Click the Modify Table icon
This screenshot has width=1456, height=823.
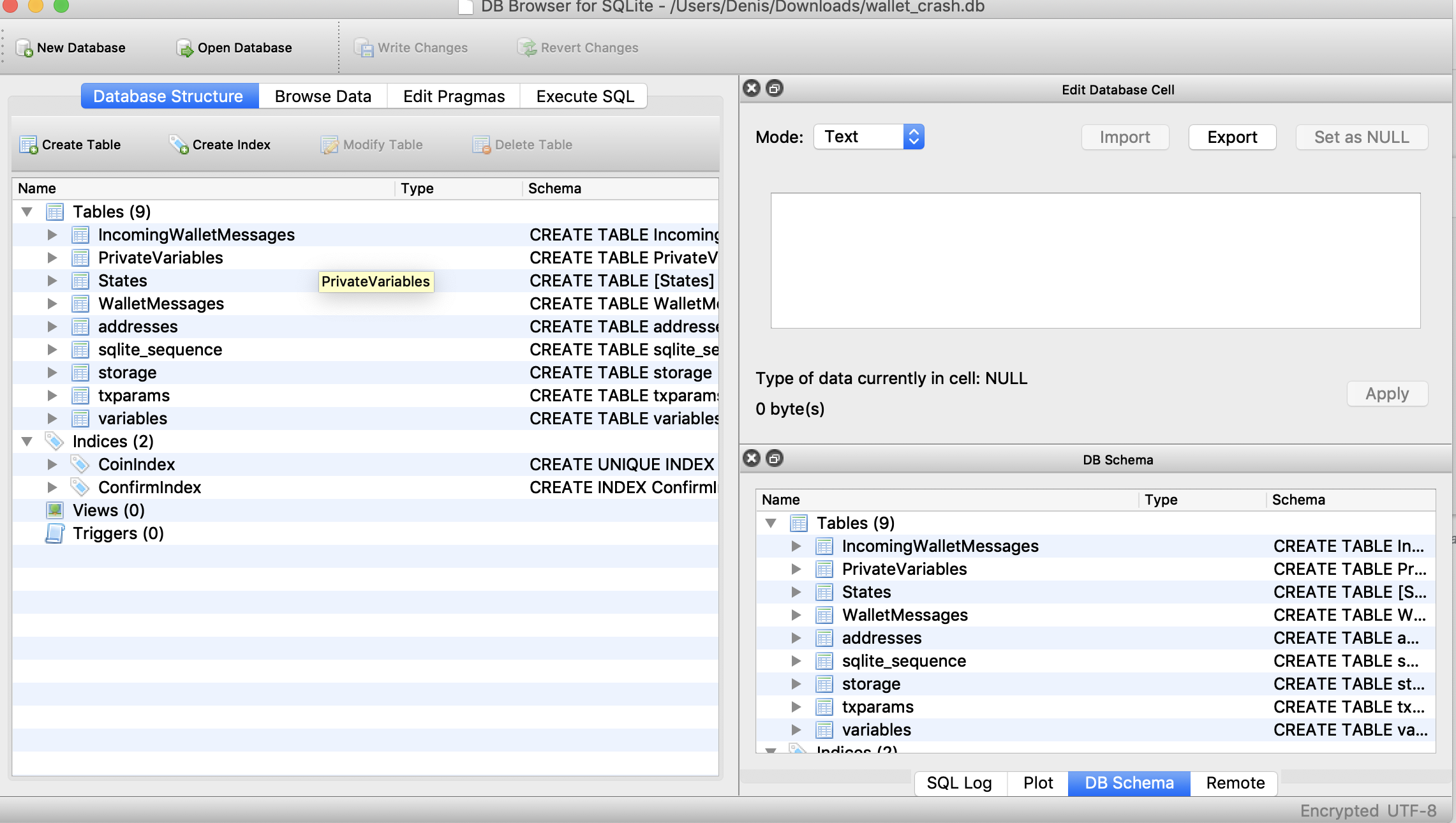(329, 145)
